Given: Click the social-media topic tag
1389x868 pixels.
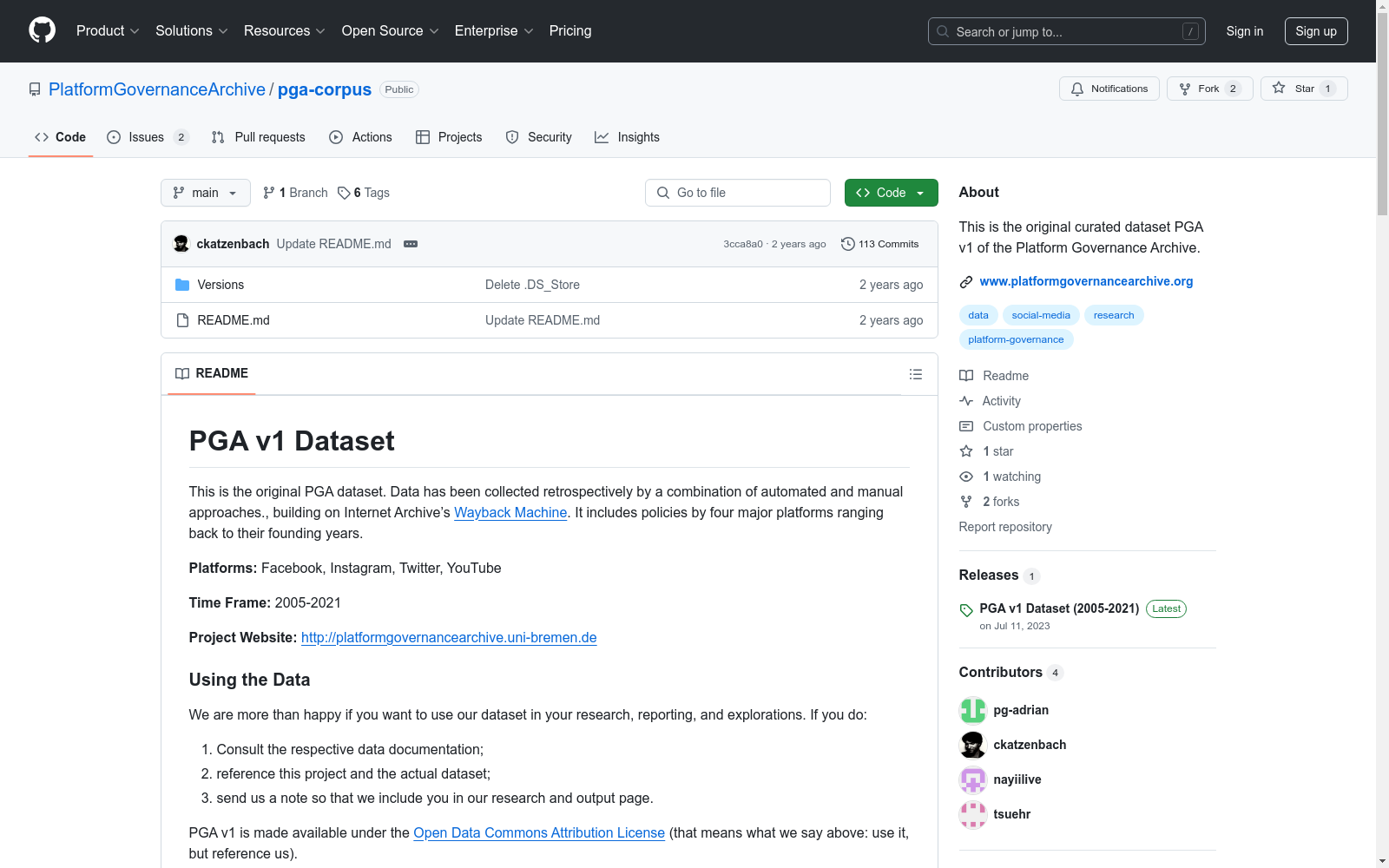Looking at the screenshot, I should point(1041,315).
